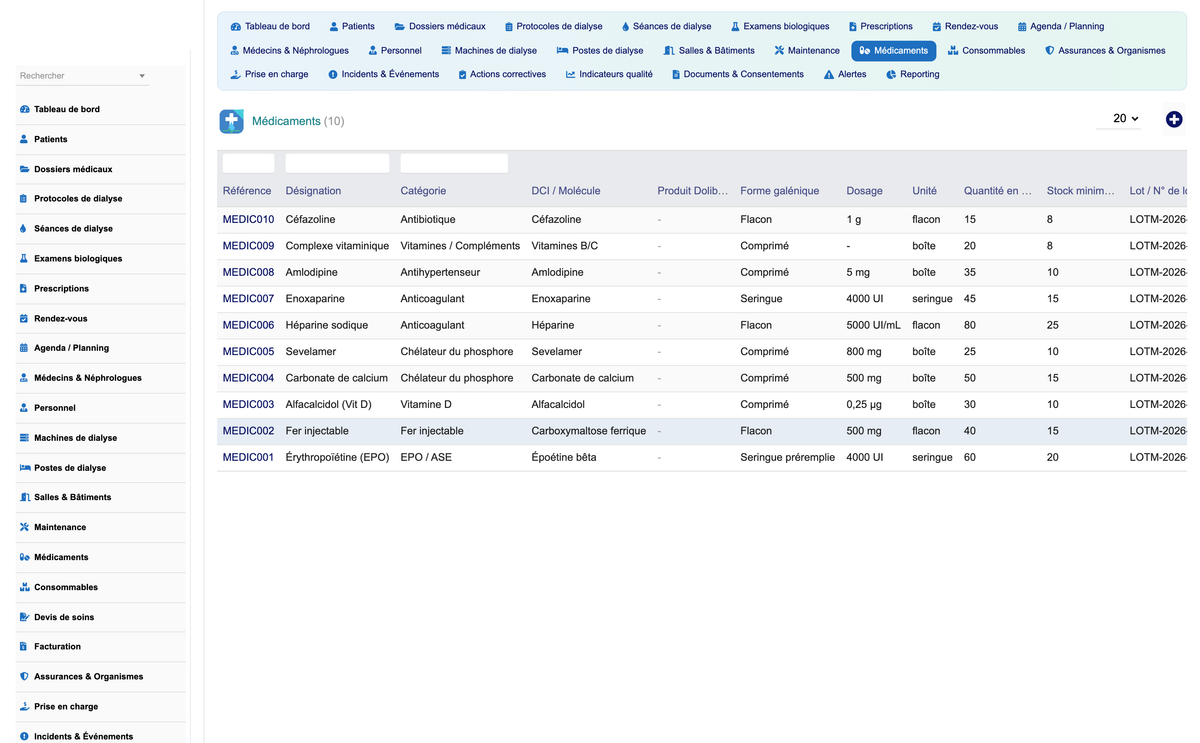Screen dimensions: 1200x743
Task: Sort by the Dosage column header
Action: (x=864, y=191)
